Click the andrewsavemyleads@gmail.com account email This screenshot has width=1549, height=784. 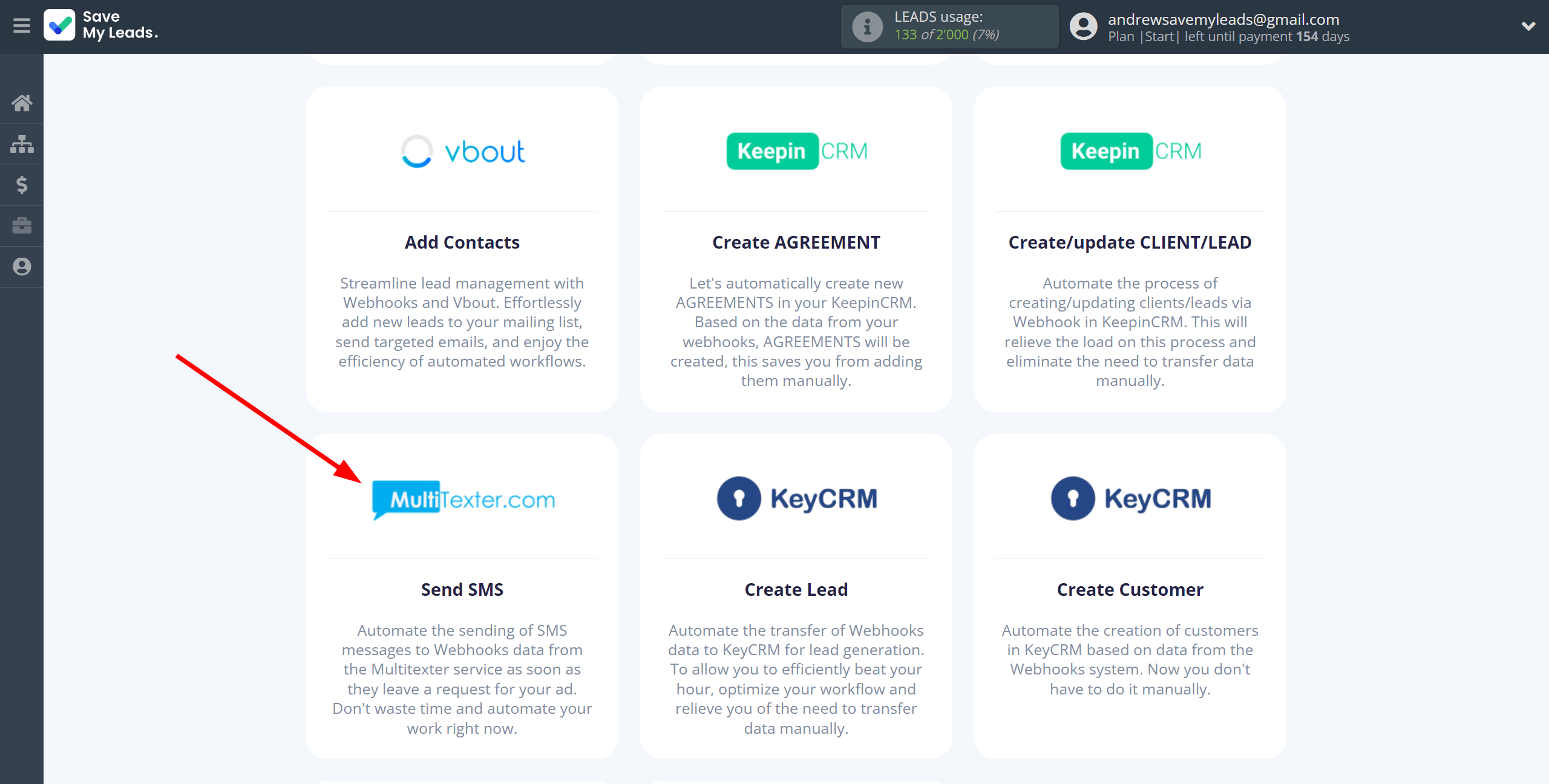pyautogui.click(x=1223, y=19)
